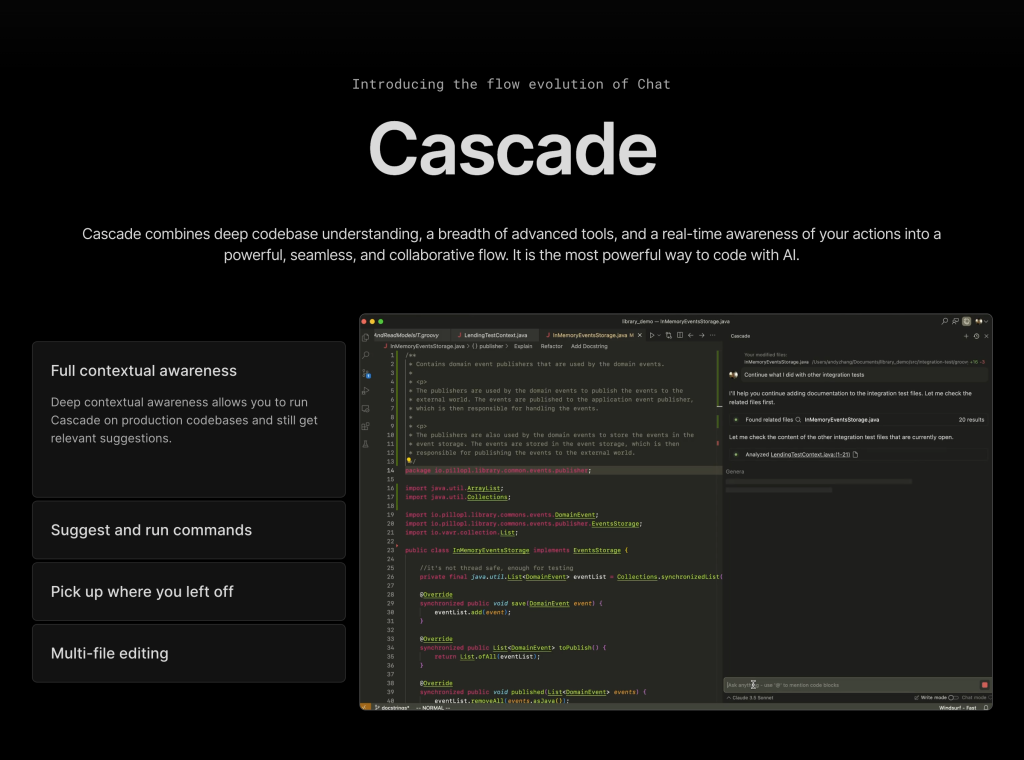Click the red stop generation button in Cascade input

(984, 685)
